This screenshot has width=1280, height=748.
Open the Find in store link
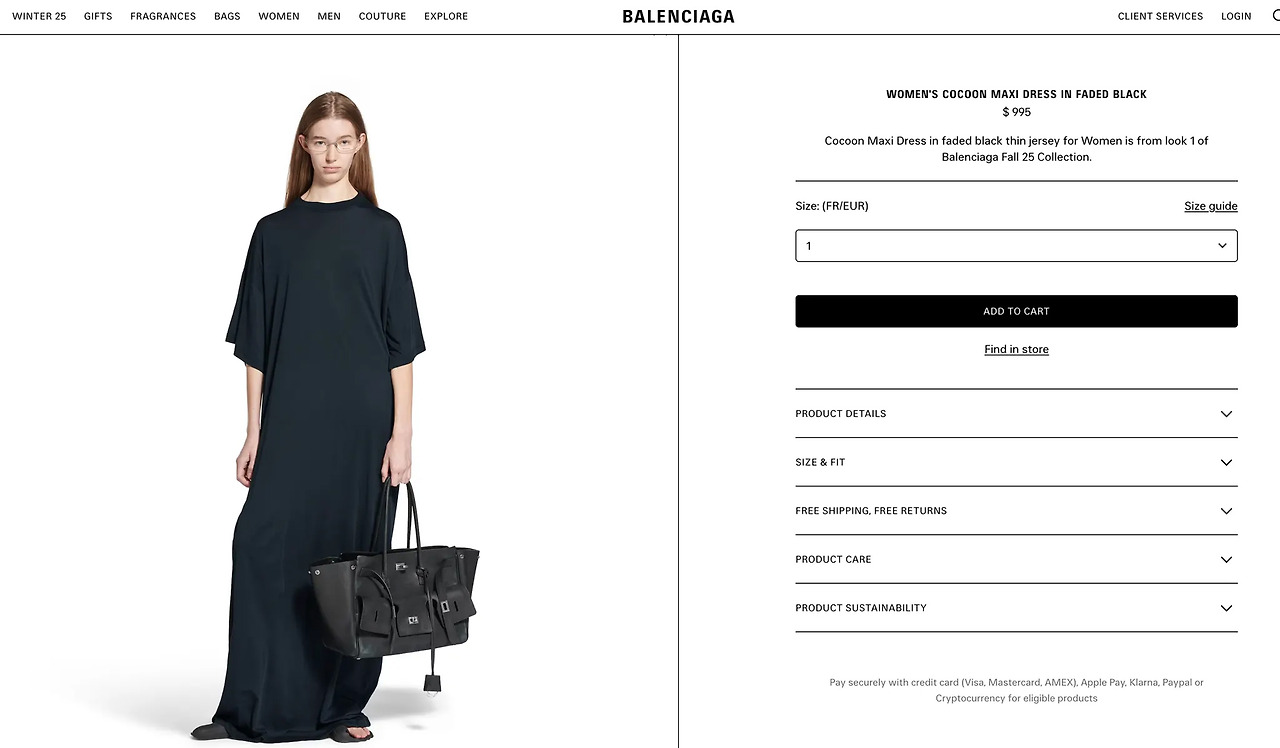pos(1016,349)
